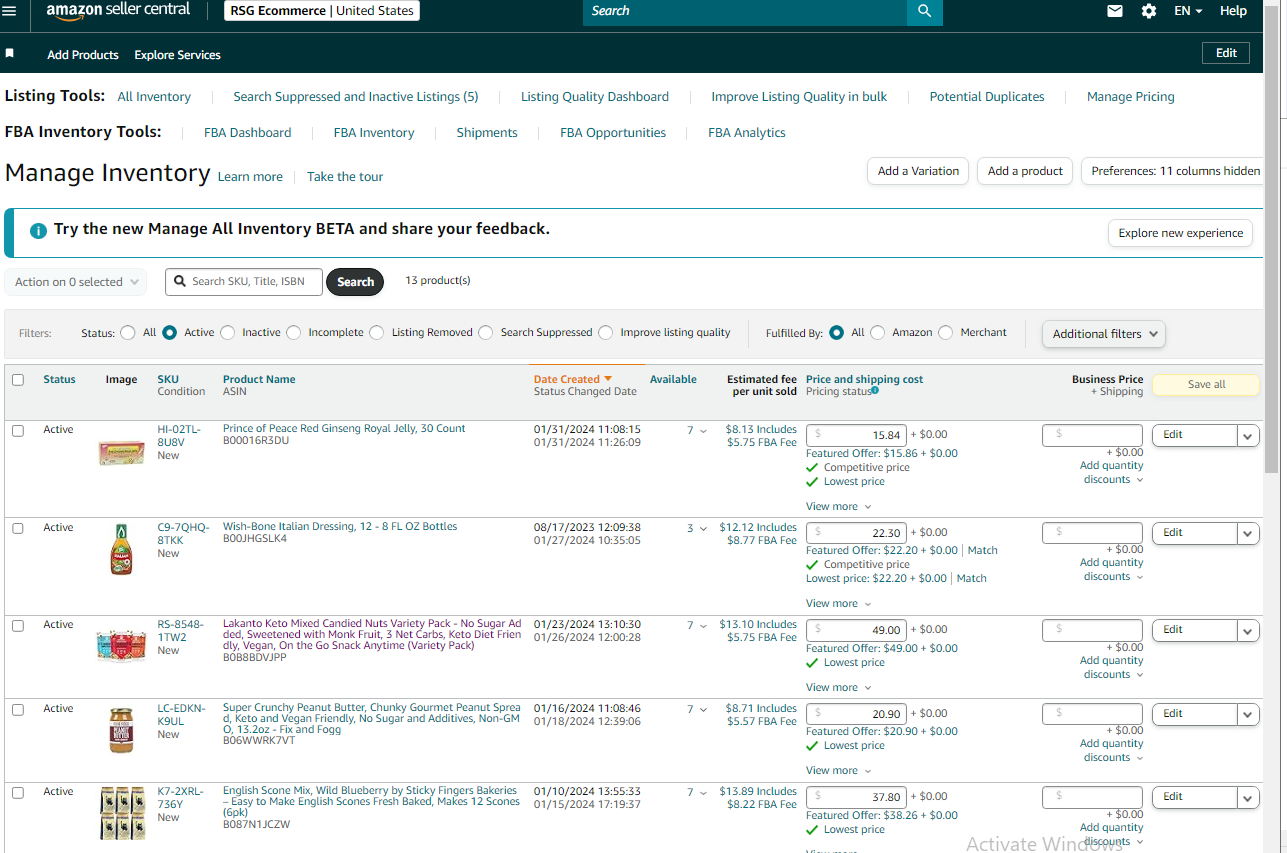Click the black Search button
1287x853 pixels.
click(x=355, y=282)
